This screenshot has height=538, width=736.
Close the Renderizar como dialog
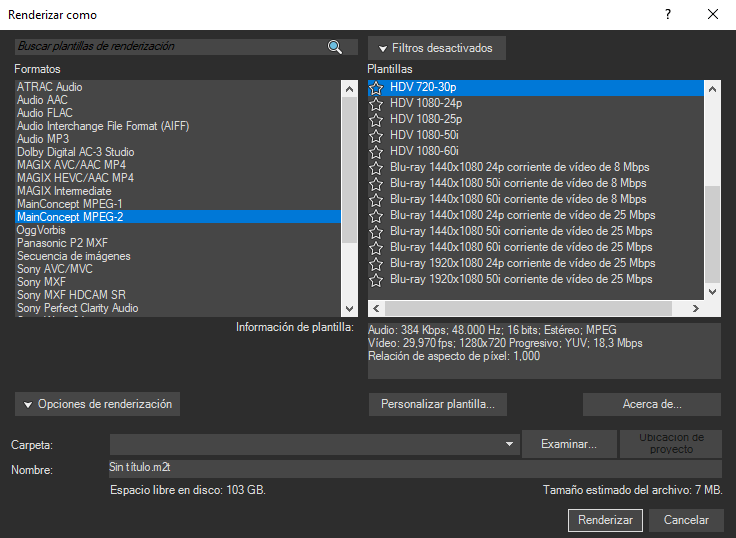[x=713, y=15]
